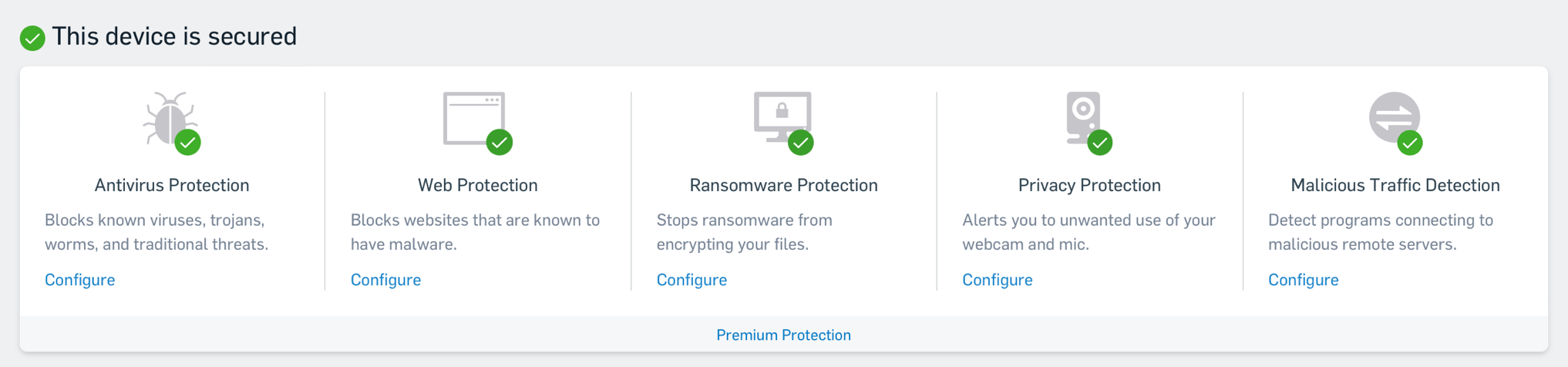Viewport: 1568px width, 367px height.
Task: Open the Premium Protection link
Action: [783, 335]
